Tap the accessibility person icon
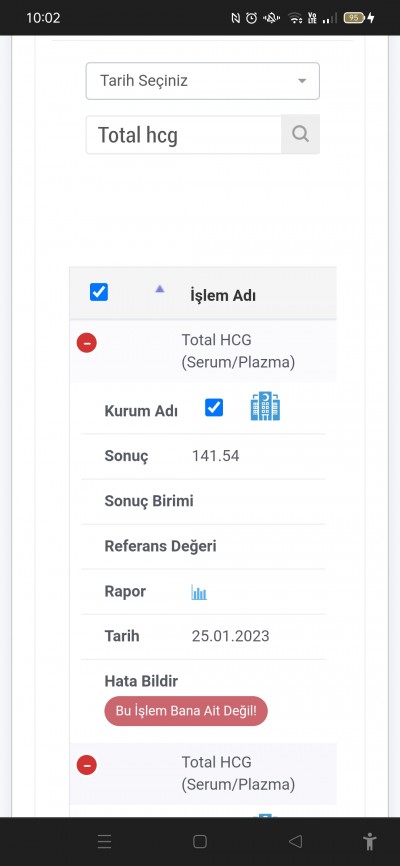Viewport: 400px width, 866px height. 369,842
